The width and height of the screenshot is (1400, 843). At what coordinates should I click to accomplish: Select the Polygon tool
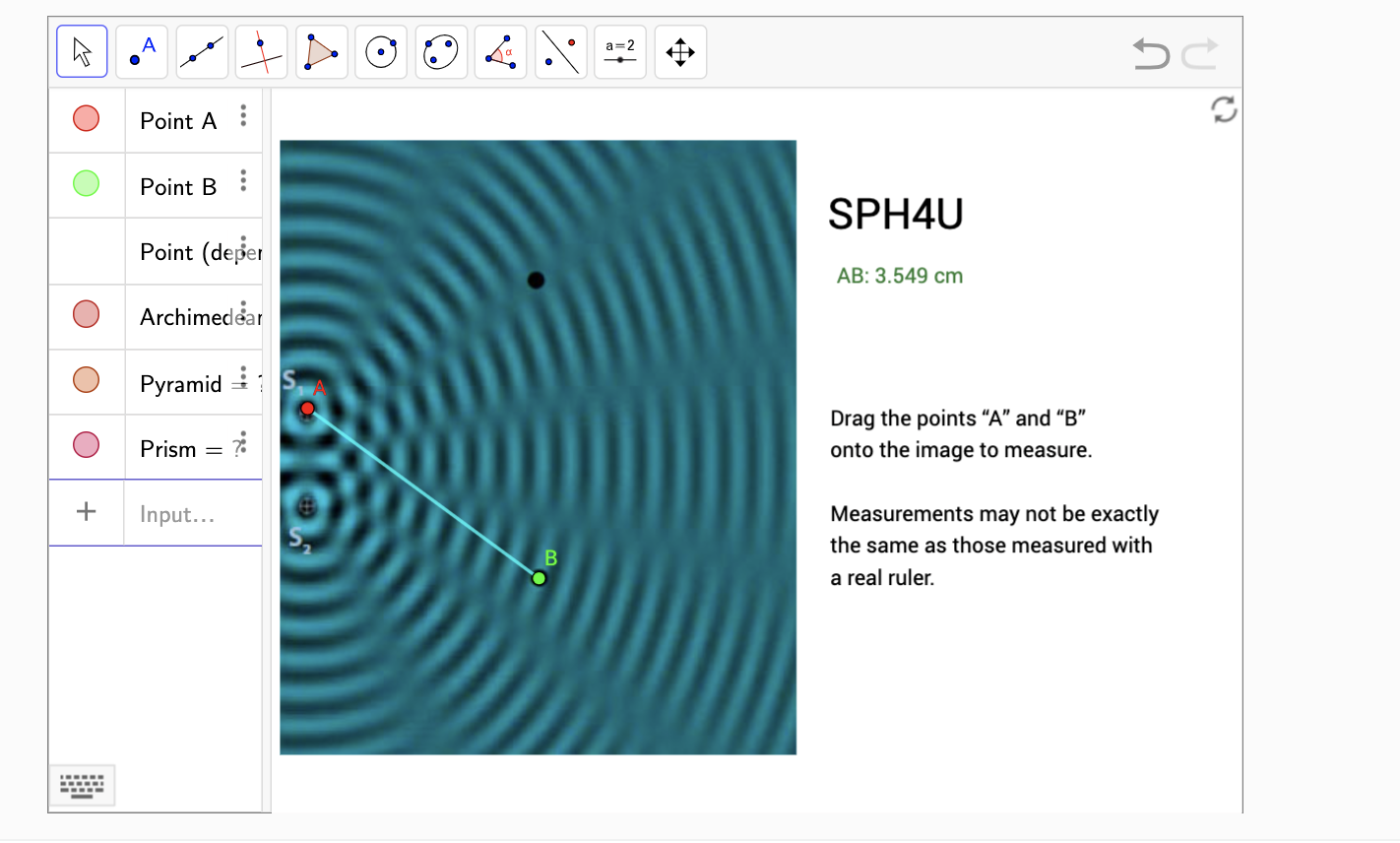pos(321,52)
